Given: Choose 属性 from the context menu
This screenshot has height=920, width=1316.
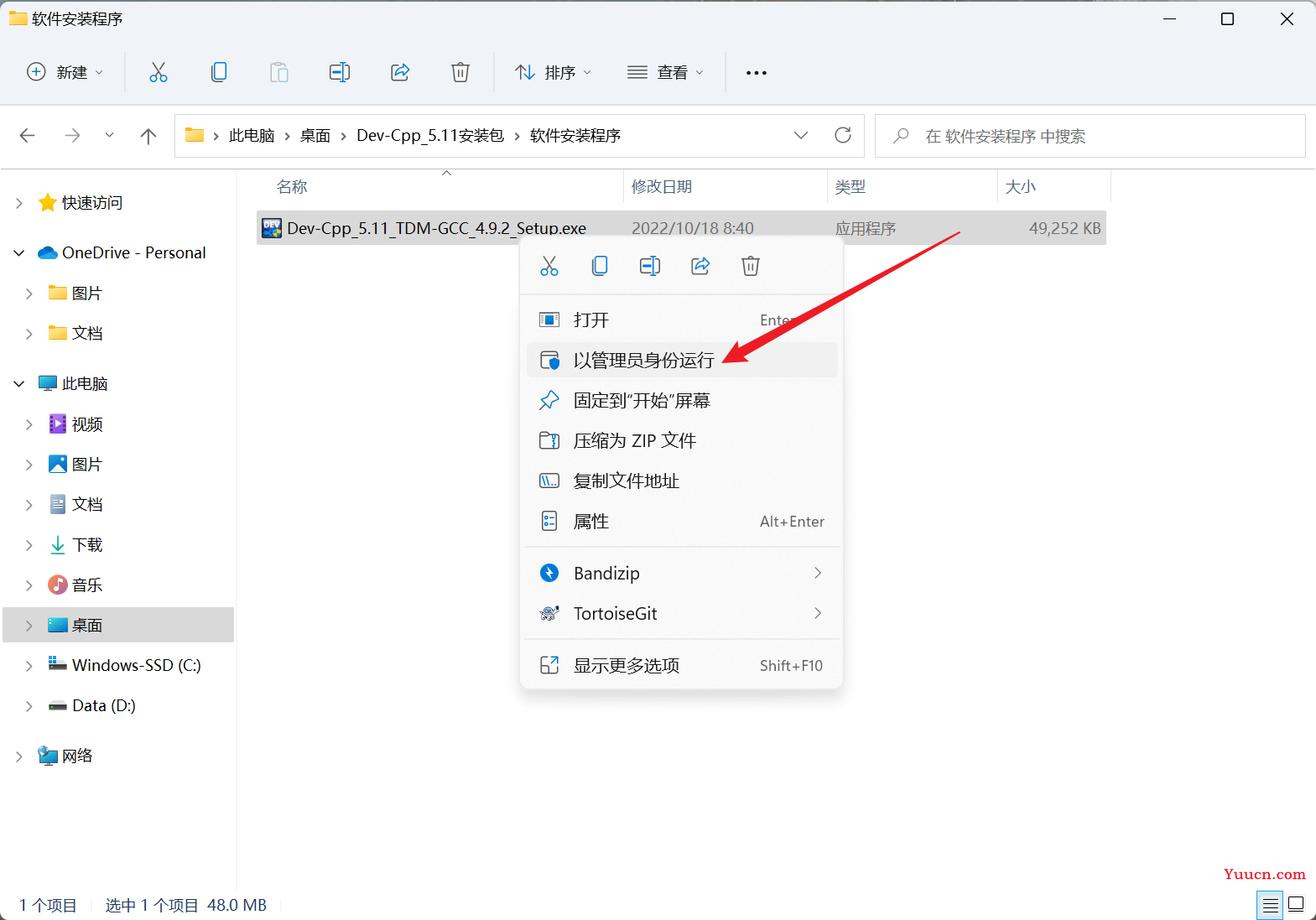Looking at the screenshot, I should [x=681, y=521].
